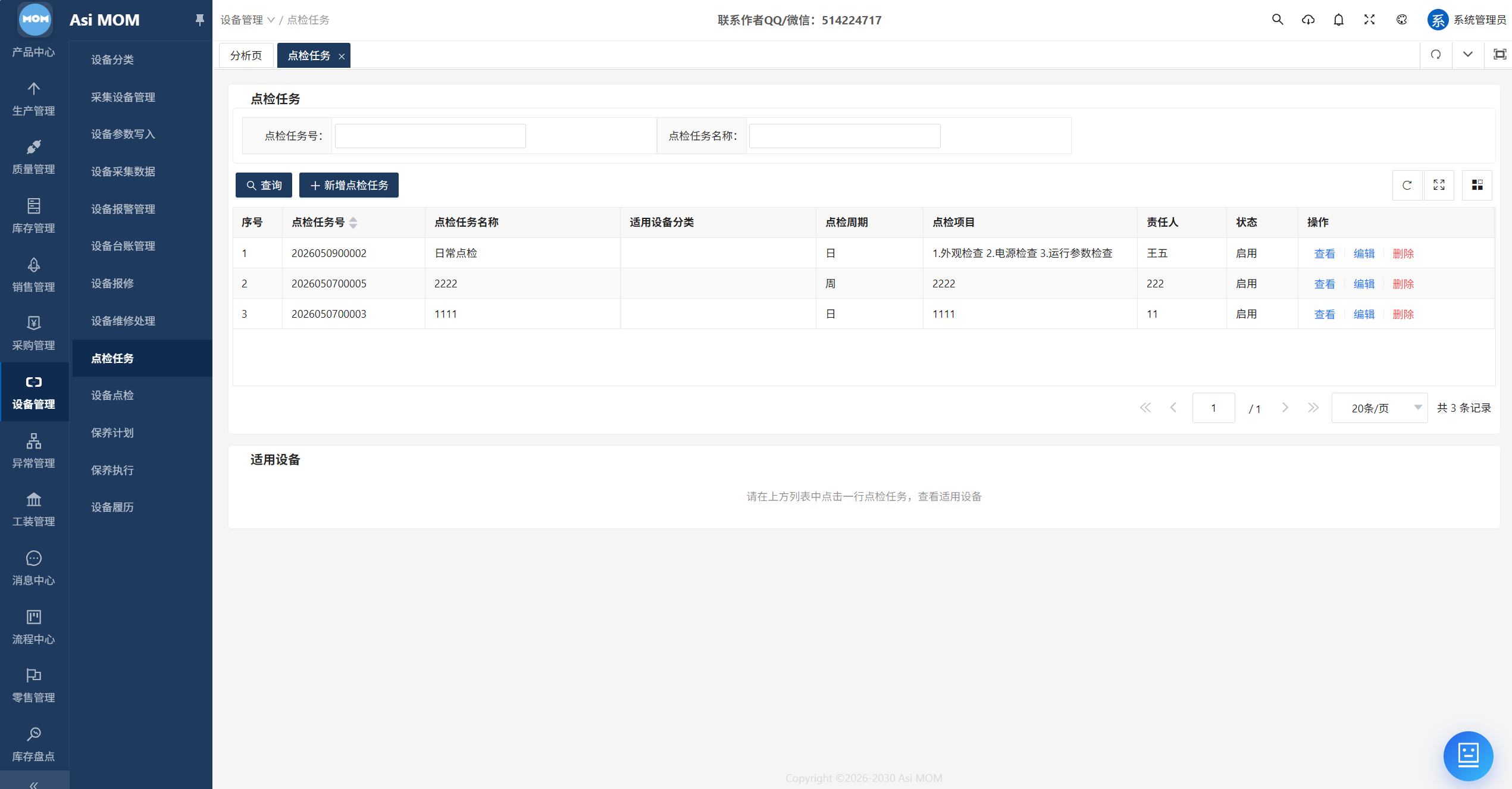Click the Asi MOM logo
This screenshot has width=1512, height=789.
click(35, 19)
